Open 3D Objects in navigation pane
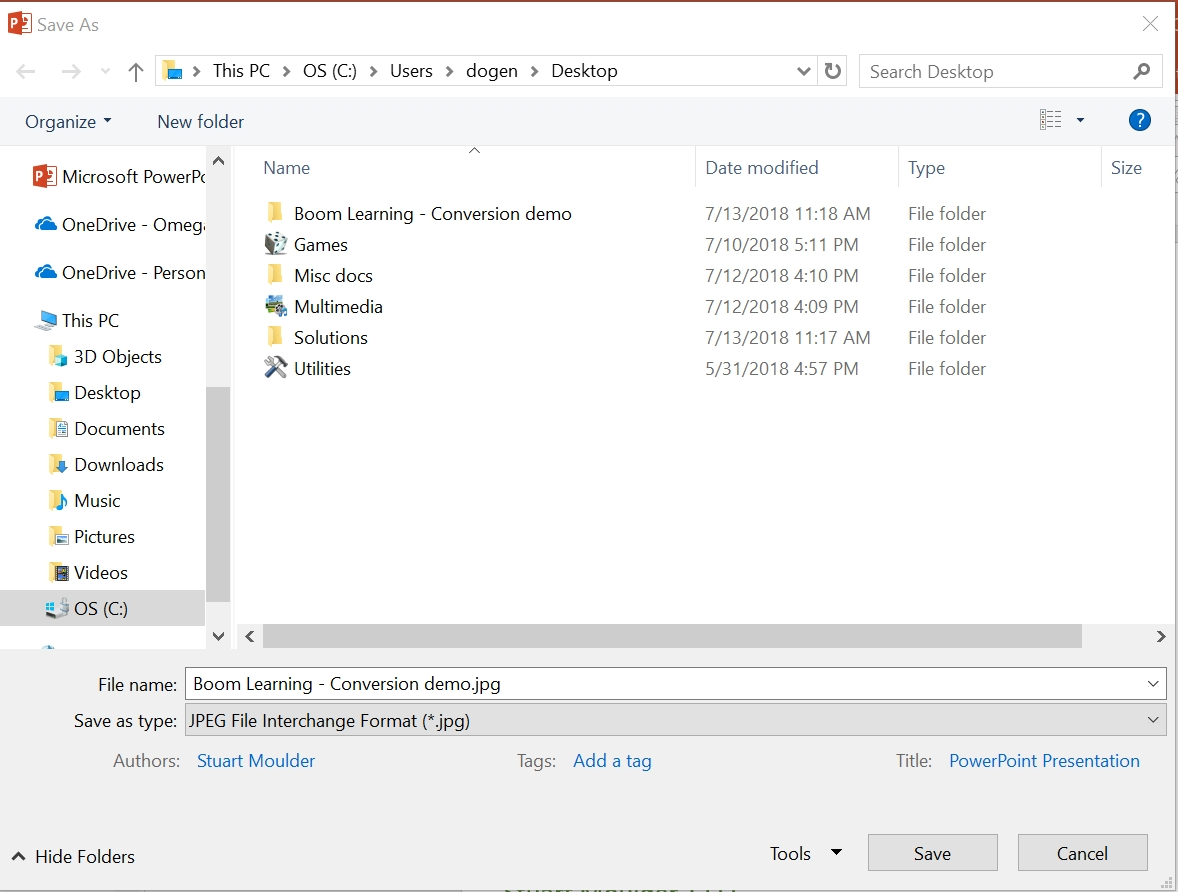Image resolution: width=1178 pixels, height=892 pixels. (105, 357)
